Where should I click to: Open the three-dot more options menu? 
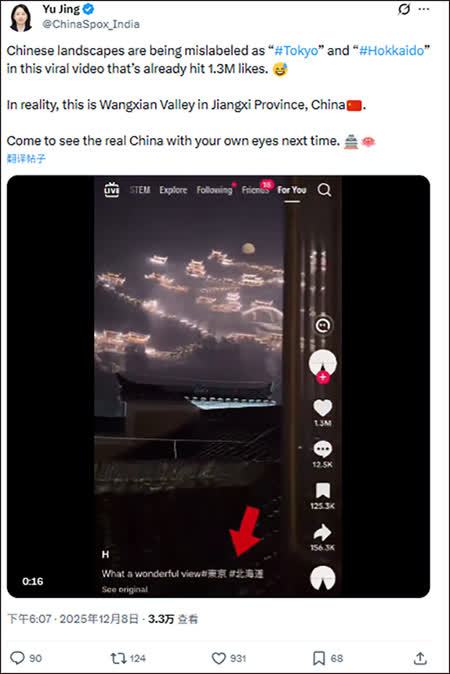click(x=424, y=9)
